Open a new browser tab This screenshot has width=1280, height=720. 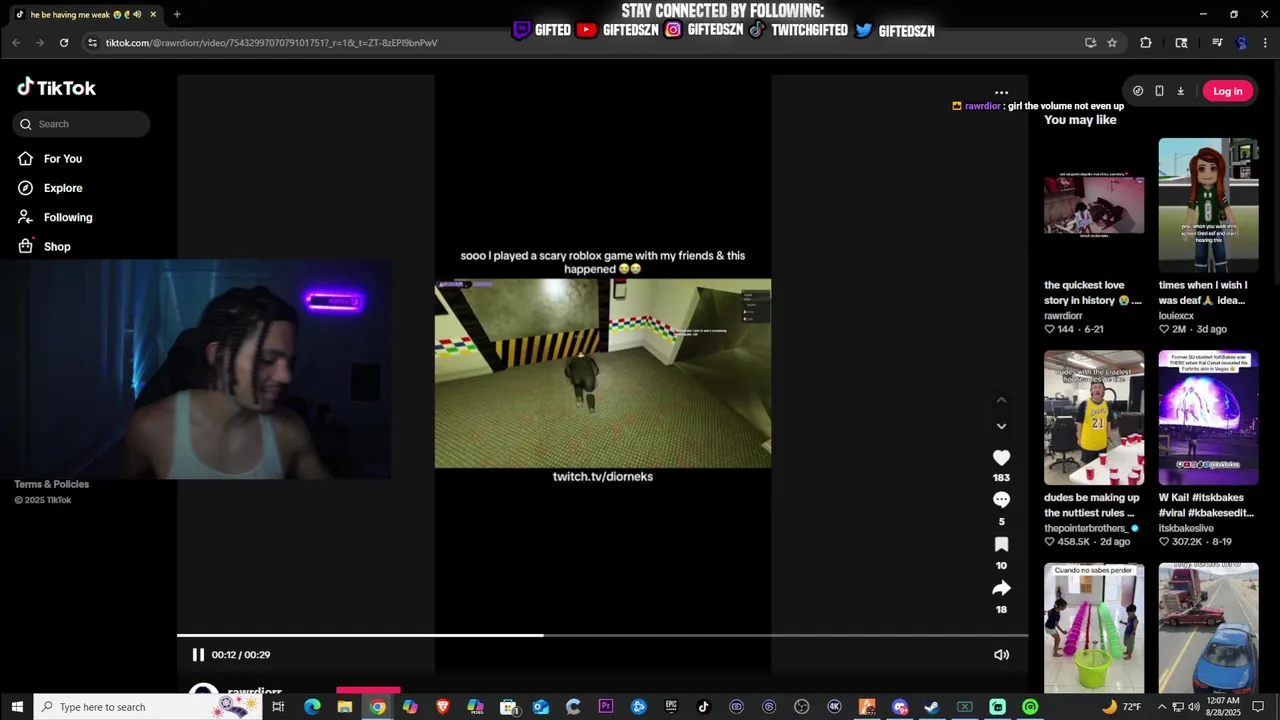click(x=177, y=14)
